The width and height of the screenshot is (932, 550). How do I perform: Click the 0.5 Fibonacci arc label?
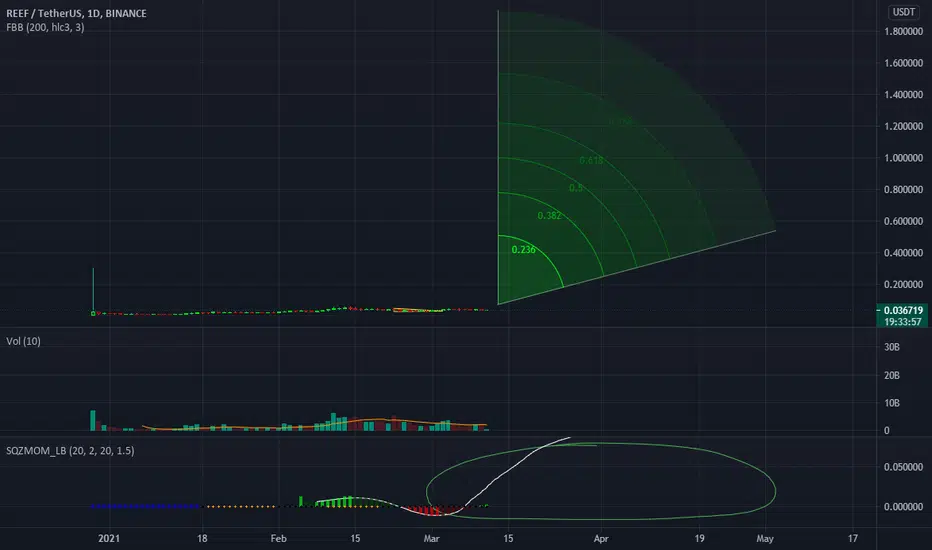(x=576, y=188)
